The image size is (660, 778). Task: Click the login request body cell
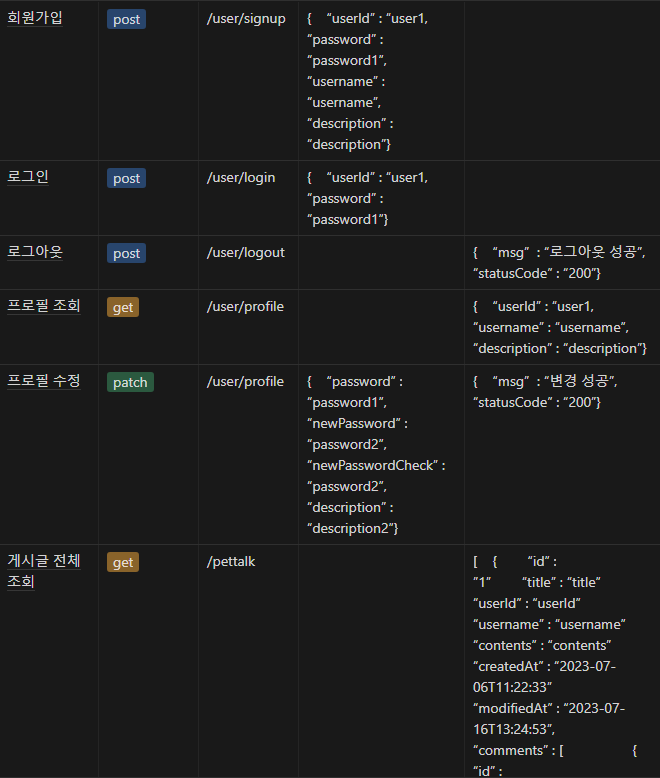click(x=381, y=198)
